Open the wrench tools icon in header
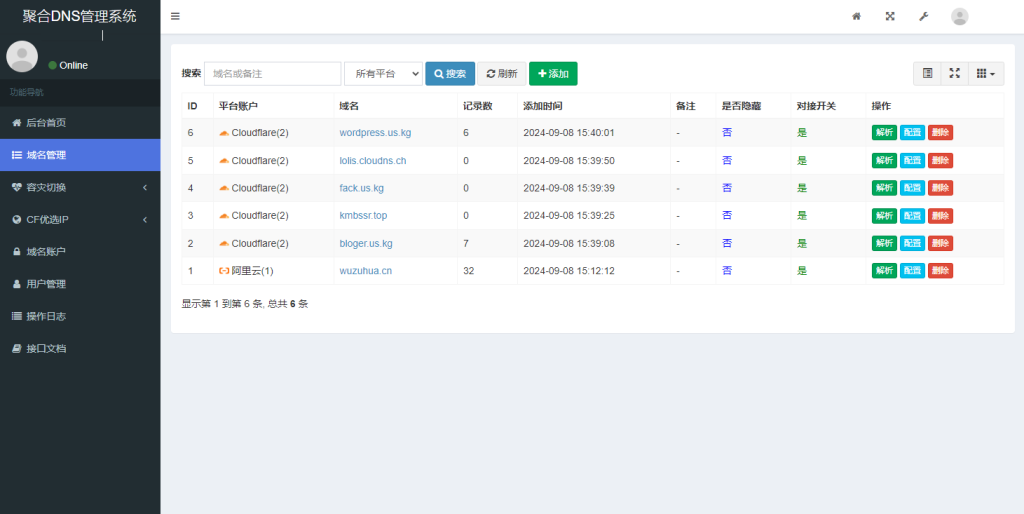The width and height of the screenshot is (1024, 514). coord(923,16)
